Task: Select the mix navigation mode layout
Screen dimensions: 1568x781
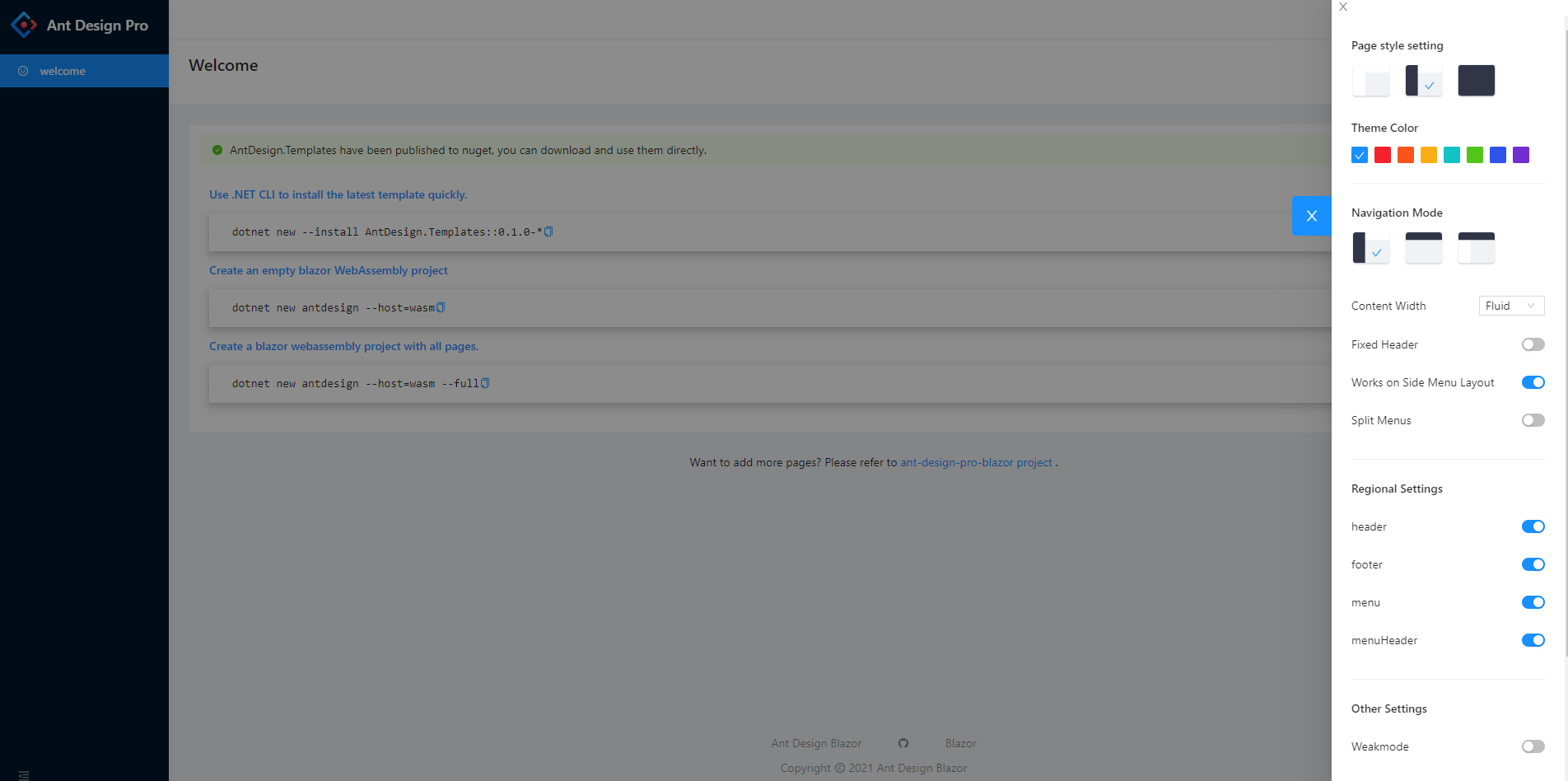Action: click(x=1475, y=247)
